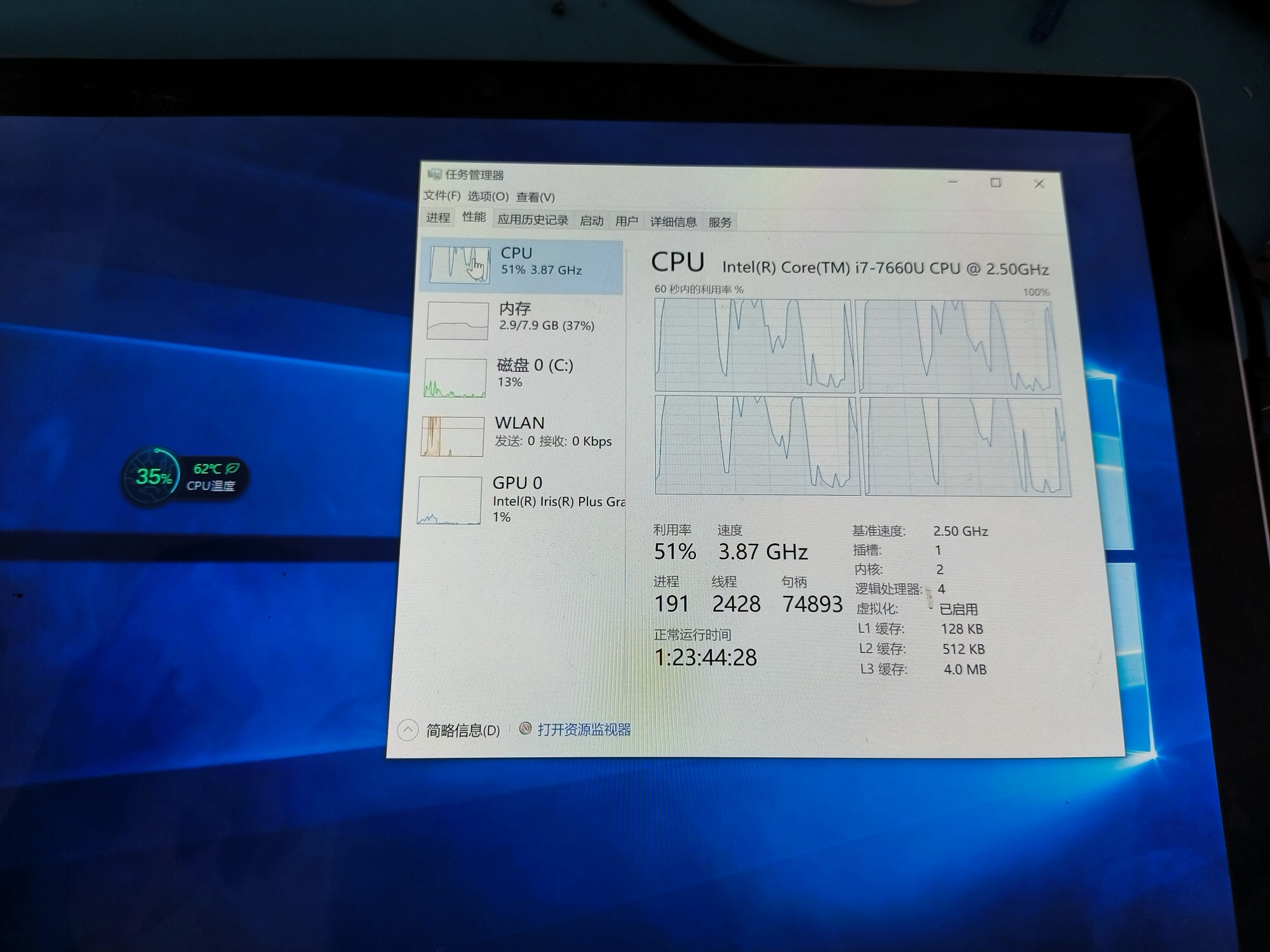Screen dimensions: 1270x952
Task: Click the 基准速度 2.50 GHz value
Action: (960, 531)
